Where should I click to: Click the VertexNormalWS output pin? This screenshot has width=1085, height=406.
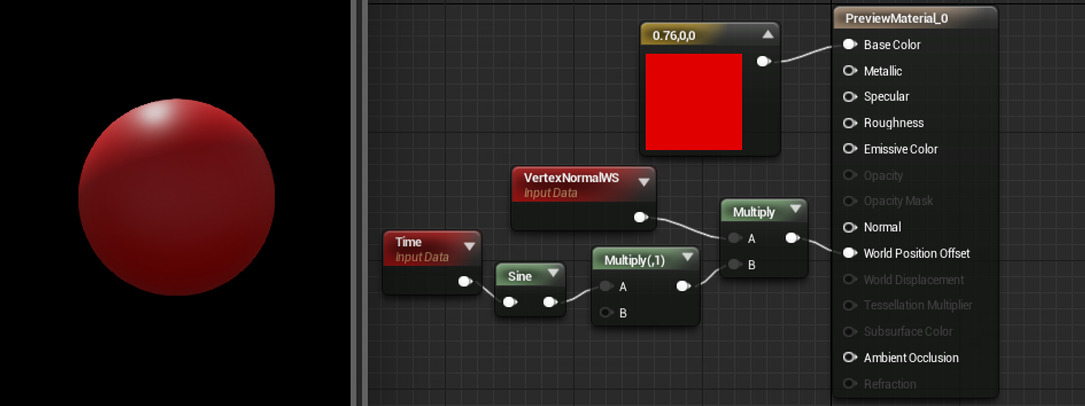(x=640, y=217)
